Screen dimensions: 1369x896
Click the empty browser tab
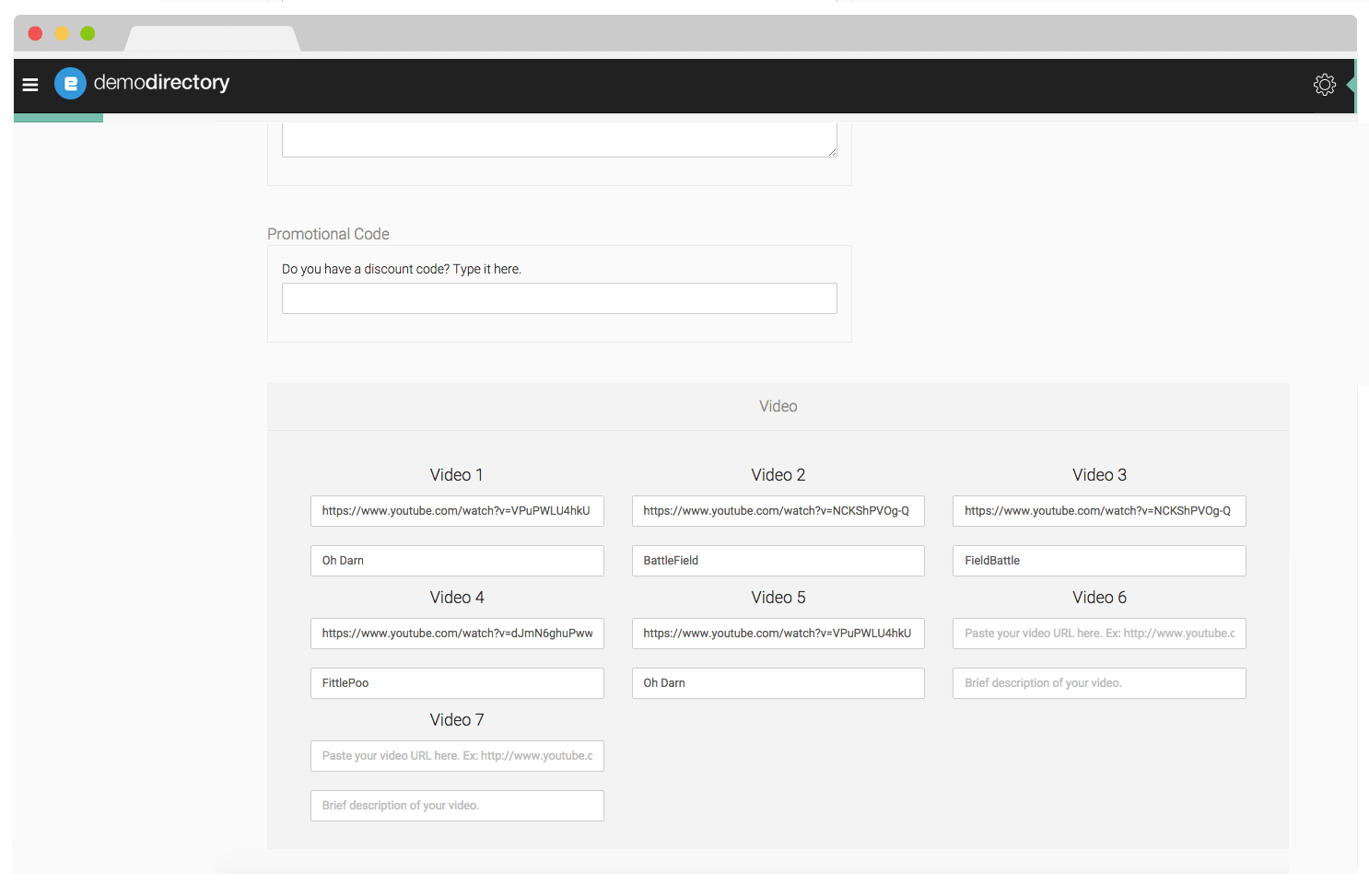point(213,39)
